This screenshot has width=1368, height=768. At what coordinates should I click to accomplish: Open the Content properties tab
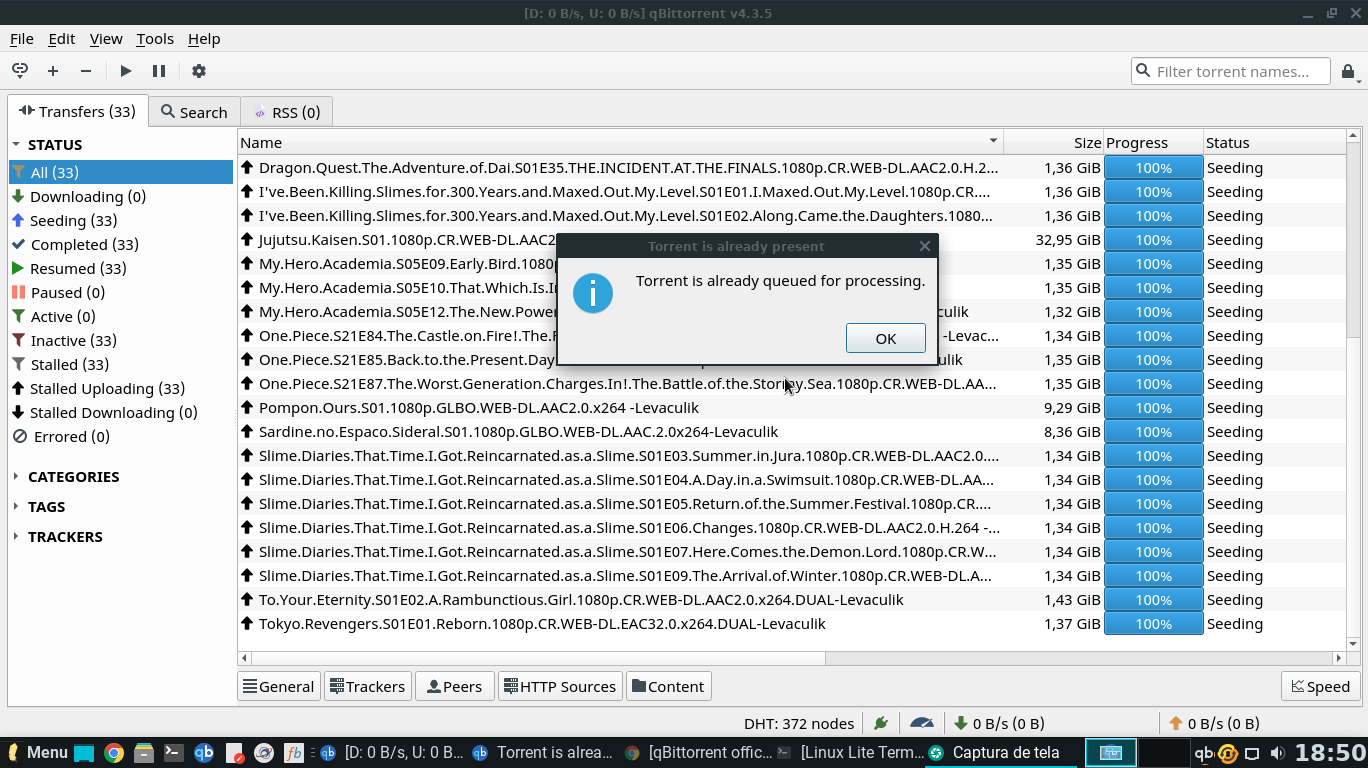[668, 686]
